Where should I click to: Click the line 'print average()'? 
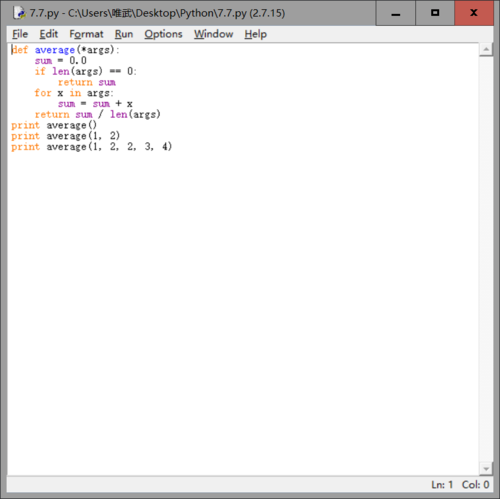point(54,125)
